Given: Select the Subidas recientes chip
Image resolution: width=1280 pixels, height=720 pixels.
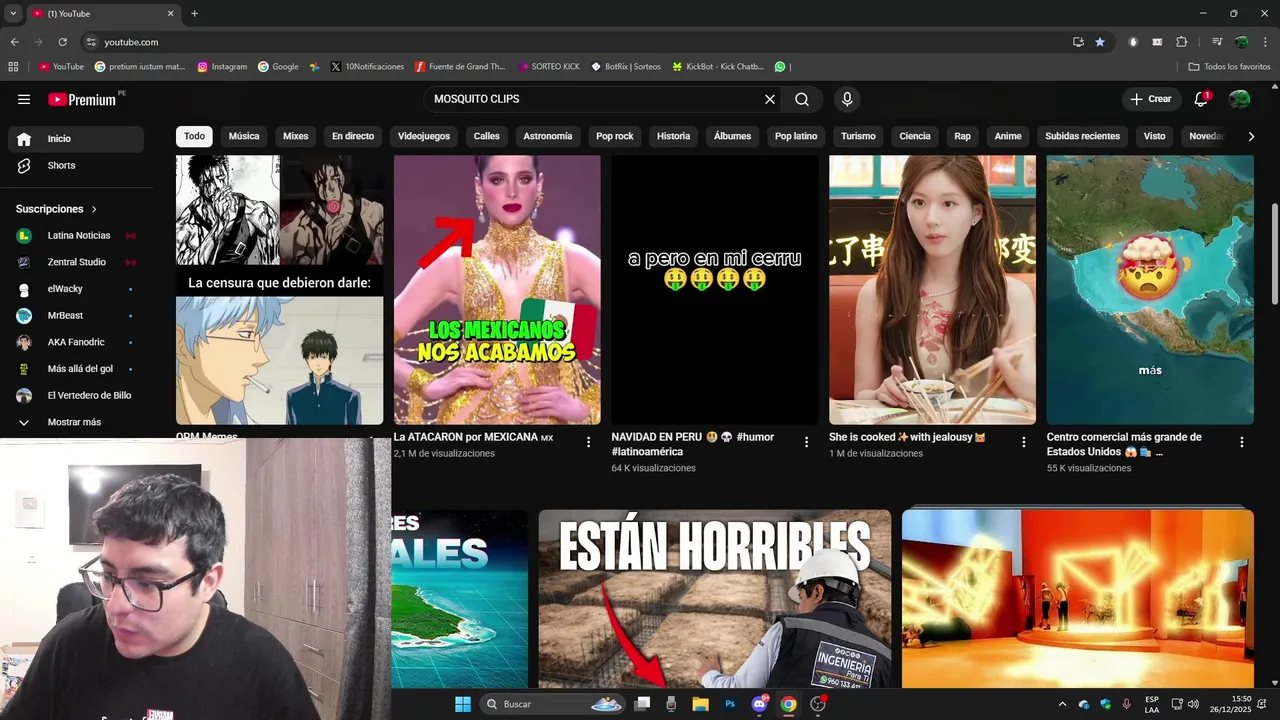Looking at the screenshot, I should [1082, 136].
